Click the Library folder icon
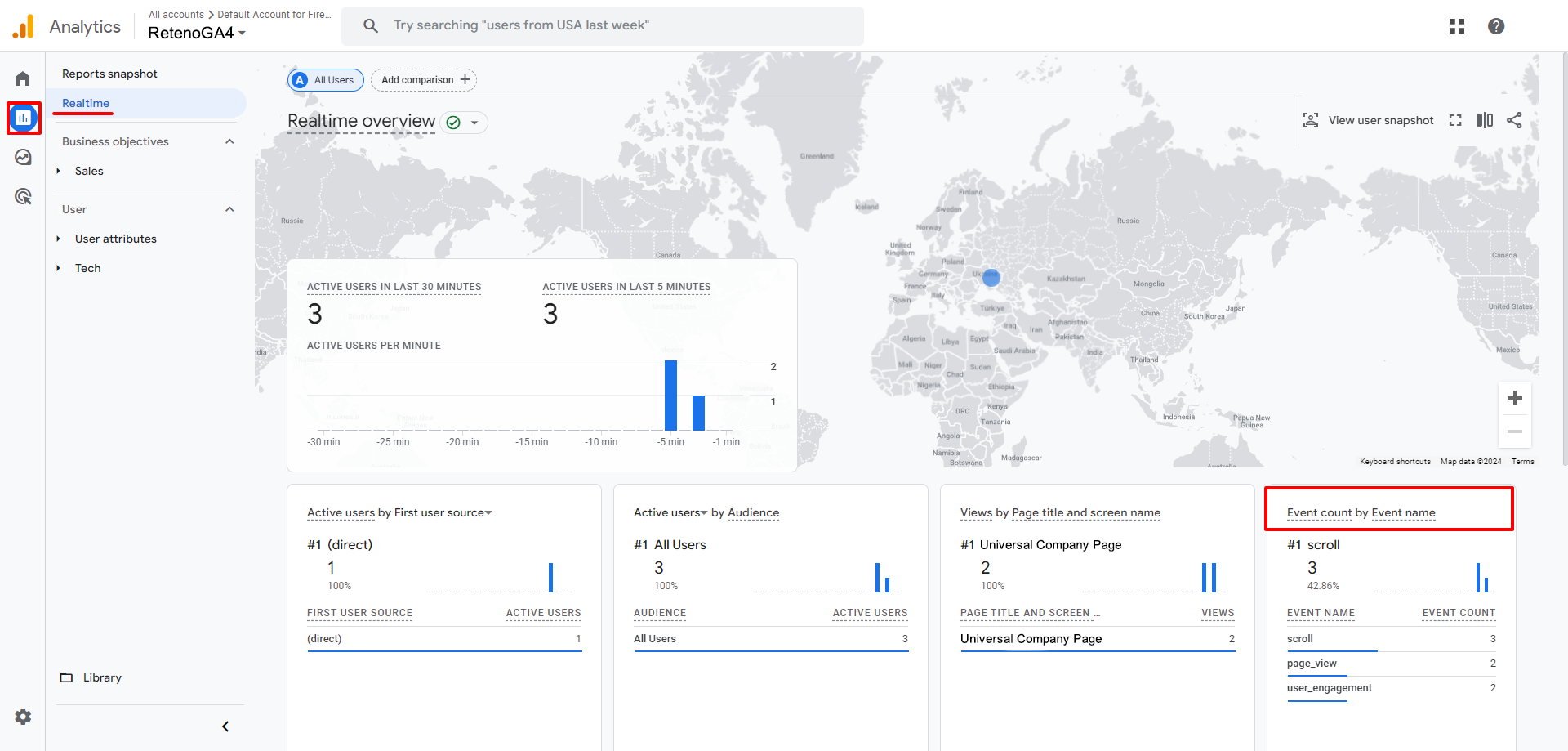 67,677
